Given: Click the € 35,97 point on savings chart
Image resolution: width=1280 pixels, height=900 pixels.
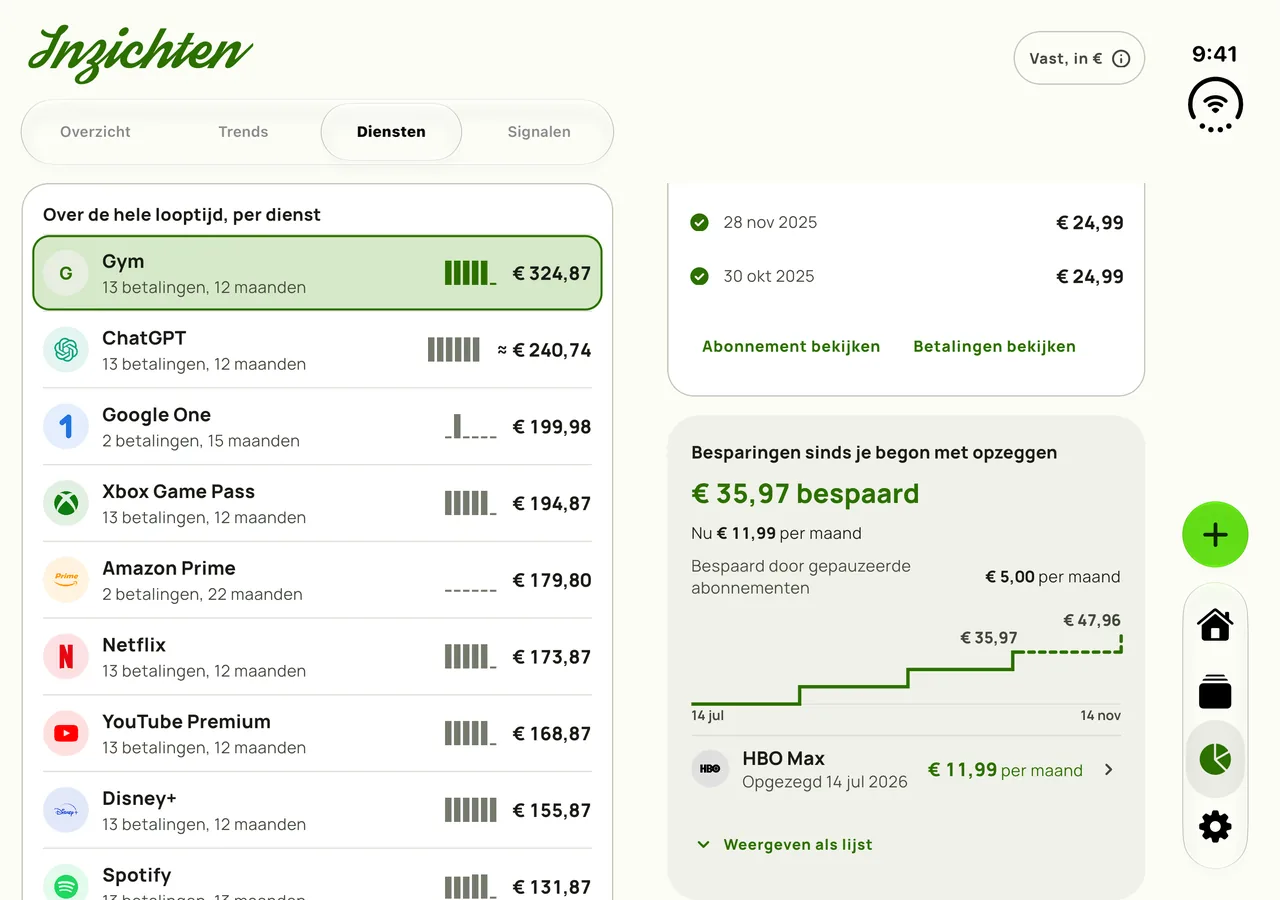Looking at the screenshot, I should coord(1014,652).
